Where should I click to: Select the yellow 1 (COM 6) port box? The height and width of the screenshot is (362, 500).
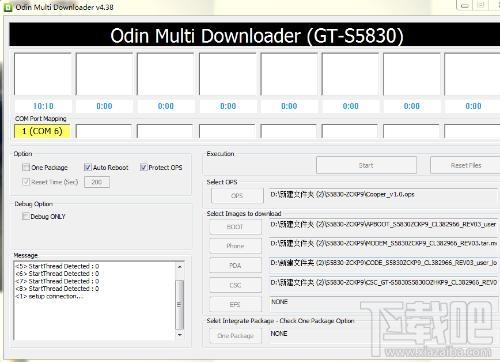pos(42,131)
